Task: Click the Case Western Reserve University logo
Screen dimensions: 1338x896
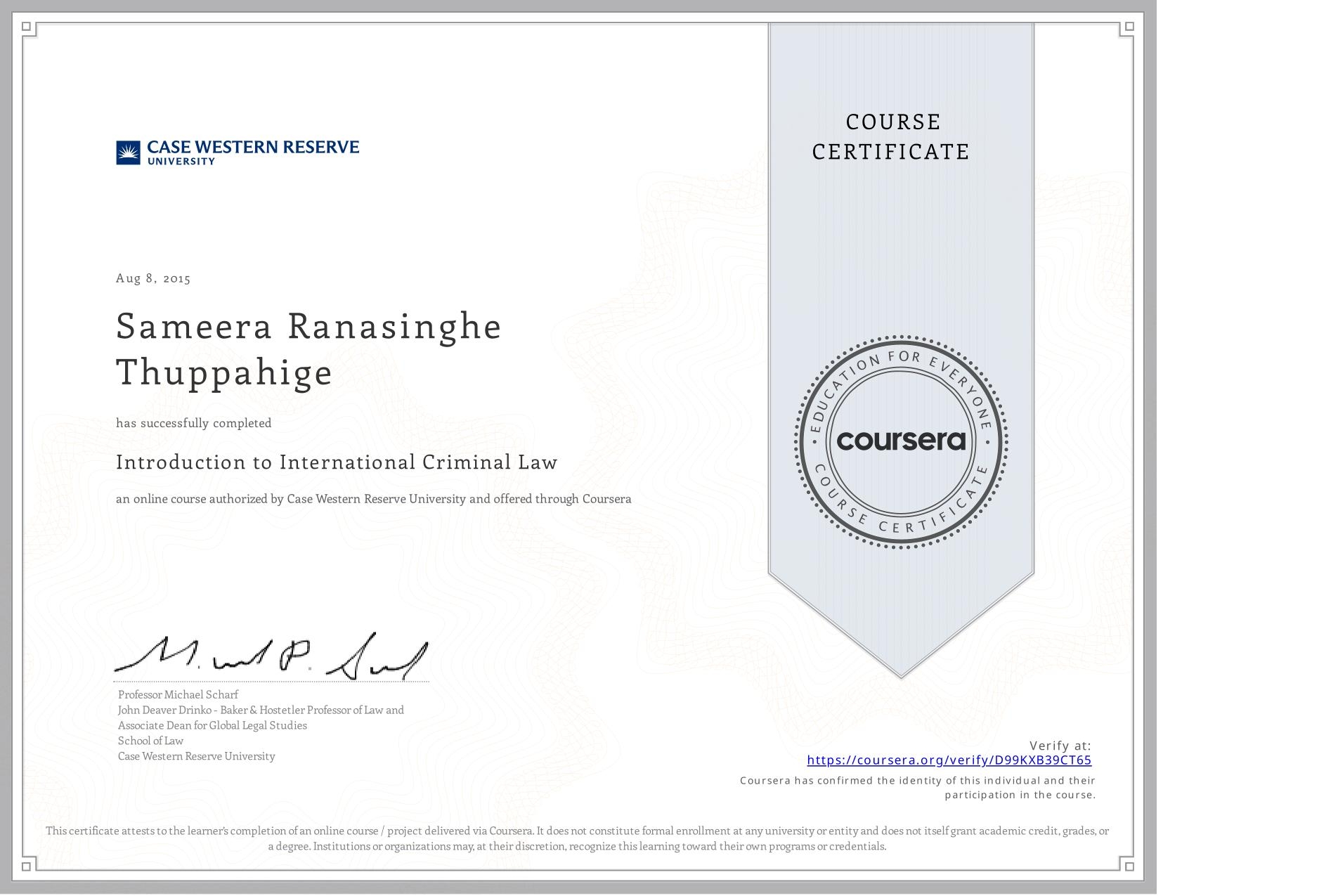Action: [238, 152]
